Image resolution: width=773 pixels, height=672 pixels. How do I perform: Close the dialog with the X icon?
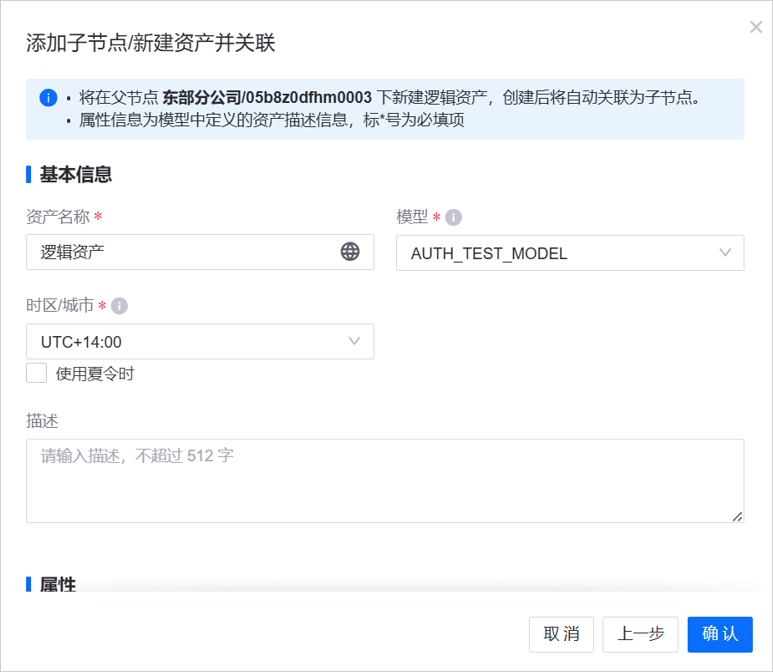tap(756, 27)
